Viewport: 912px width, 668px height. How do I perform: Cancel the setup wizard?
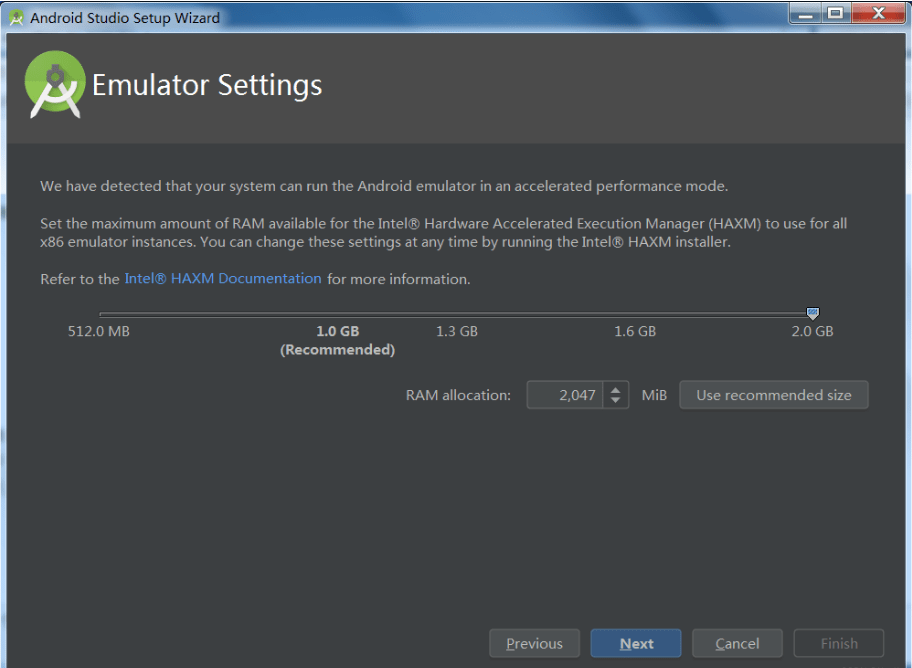click(737, 644)
